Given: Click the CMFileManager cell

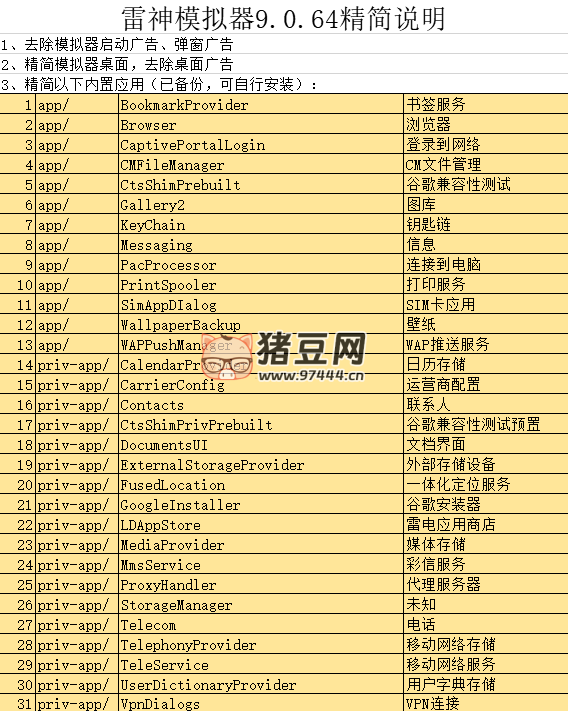Looking at the screenshot, I should [261, 164].
